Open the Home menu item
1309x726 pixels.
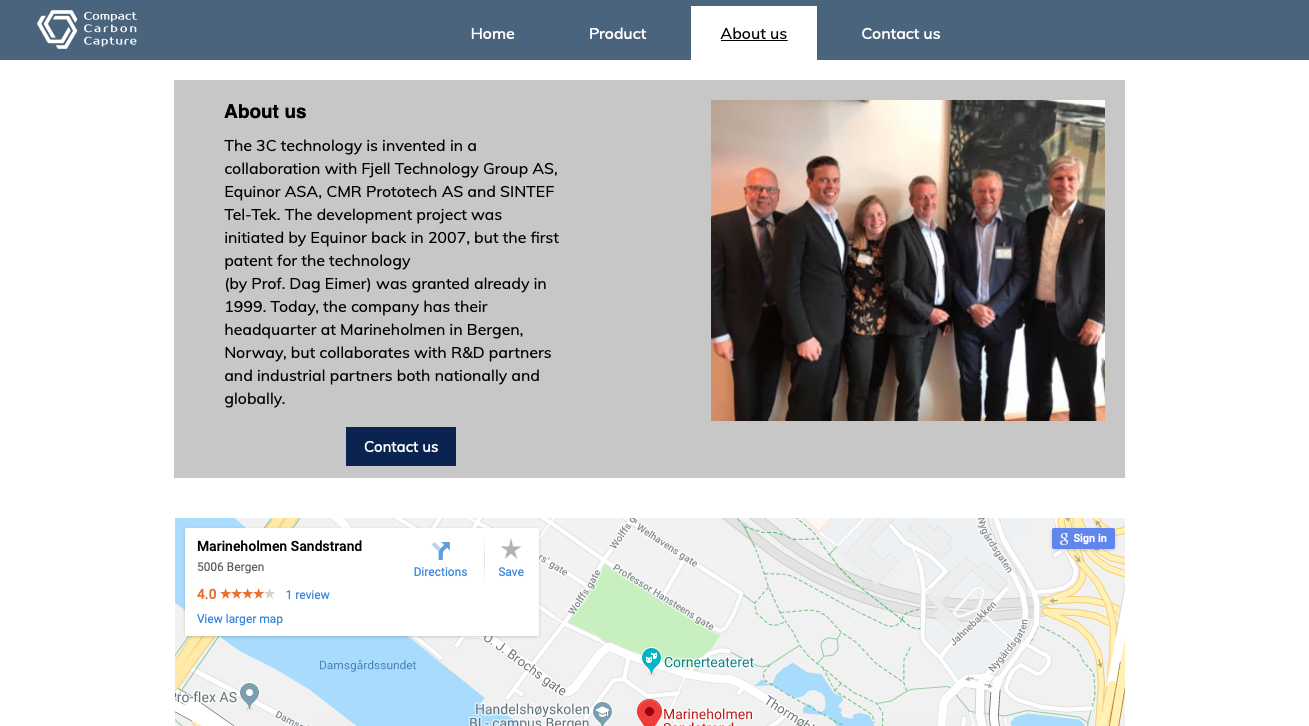tap(492, 33)
